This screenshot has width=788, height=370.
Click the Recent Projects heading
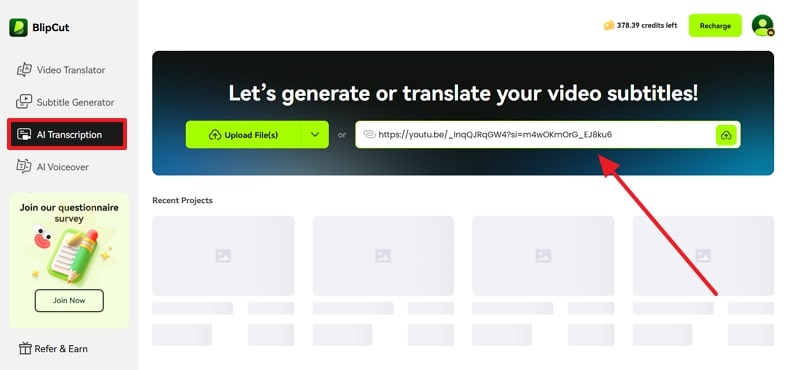click(182, 200)
